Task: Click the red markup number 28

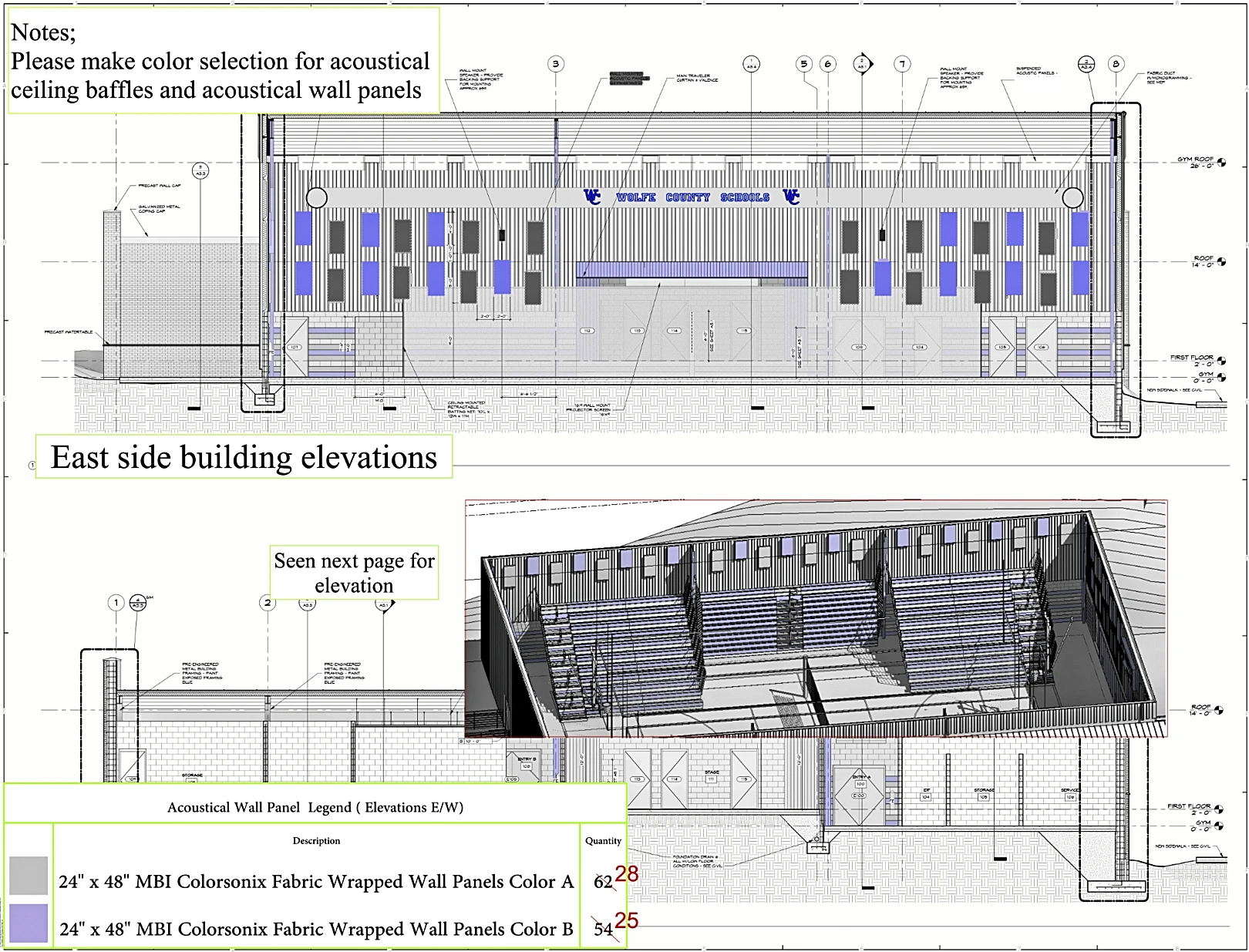Action: (x=626, y=874)
